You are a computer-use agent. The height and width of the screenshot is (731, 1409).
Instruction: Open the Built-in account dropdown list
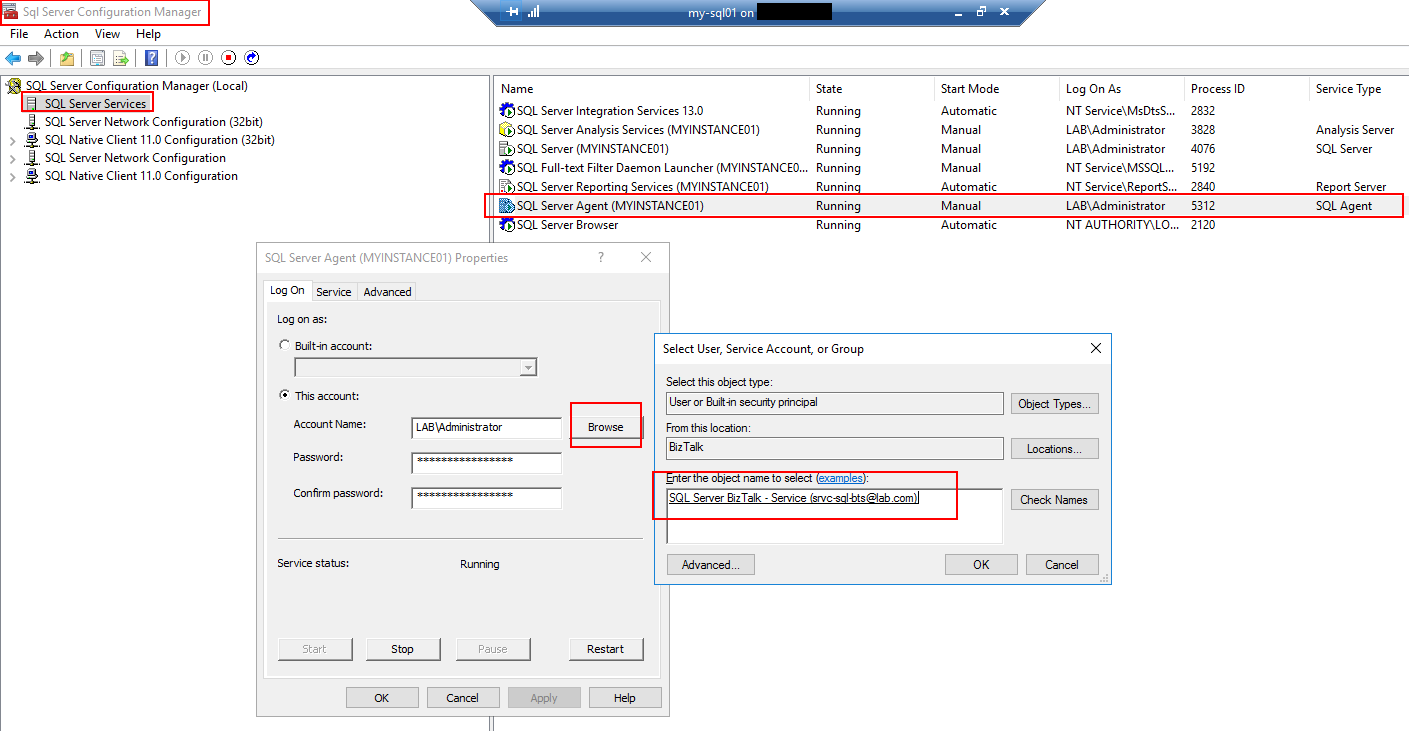coord(528,367)
